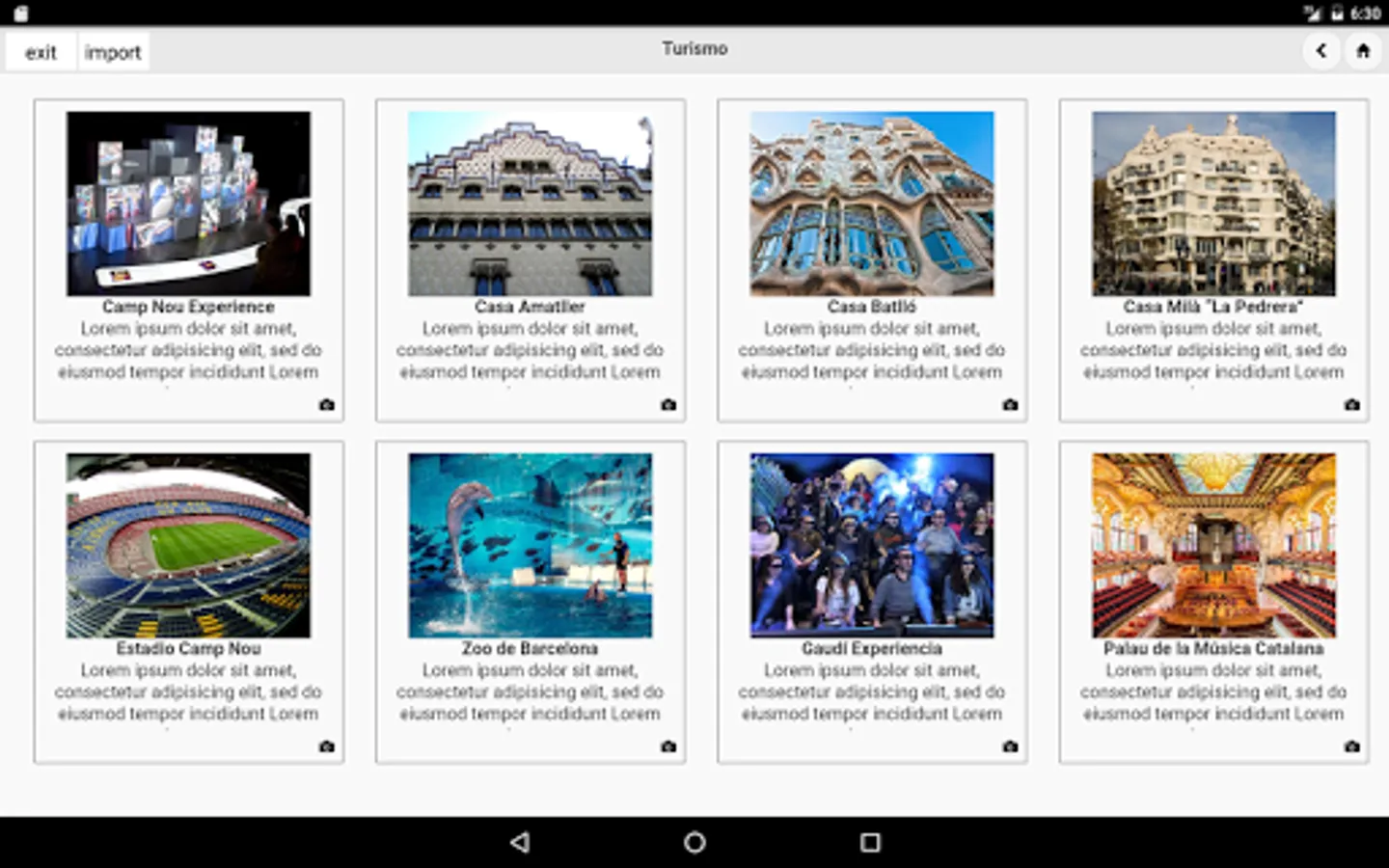1389x868 pixels.
Task: Click the exit button
Action: (41, 52)
